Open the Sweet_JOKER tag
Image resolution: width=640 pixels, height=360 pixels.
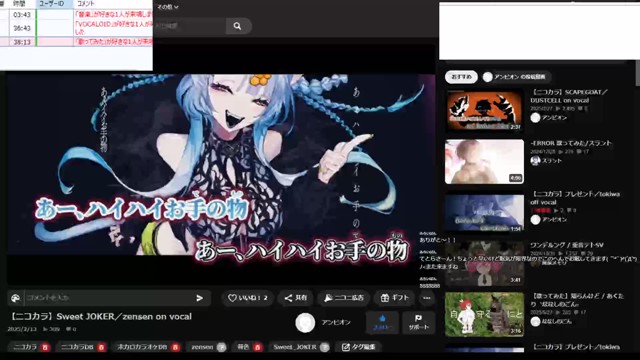click(295, 347)
